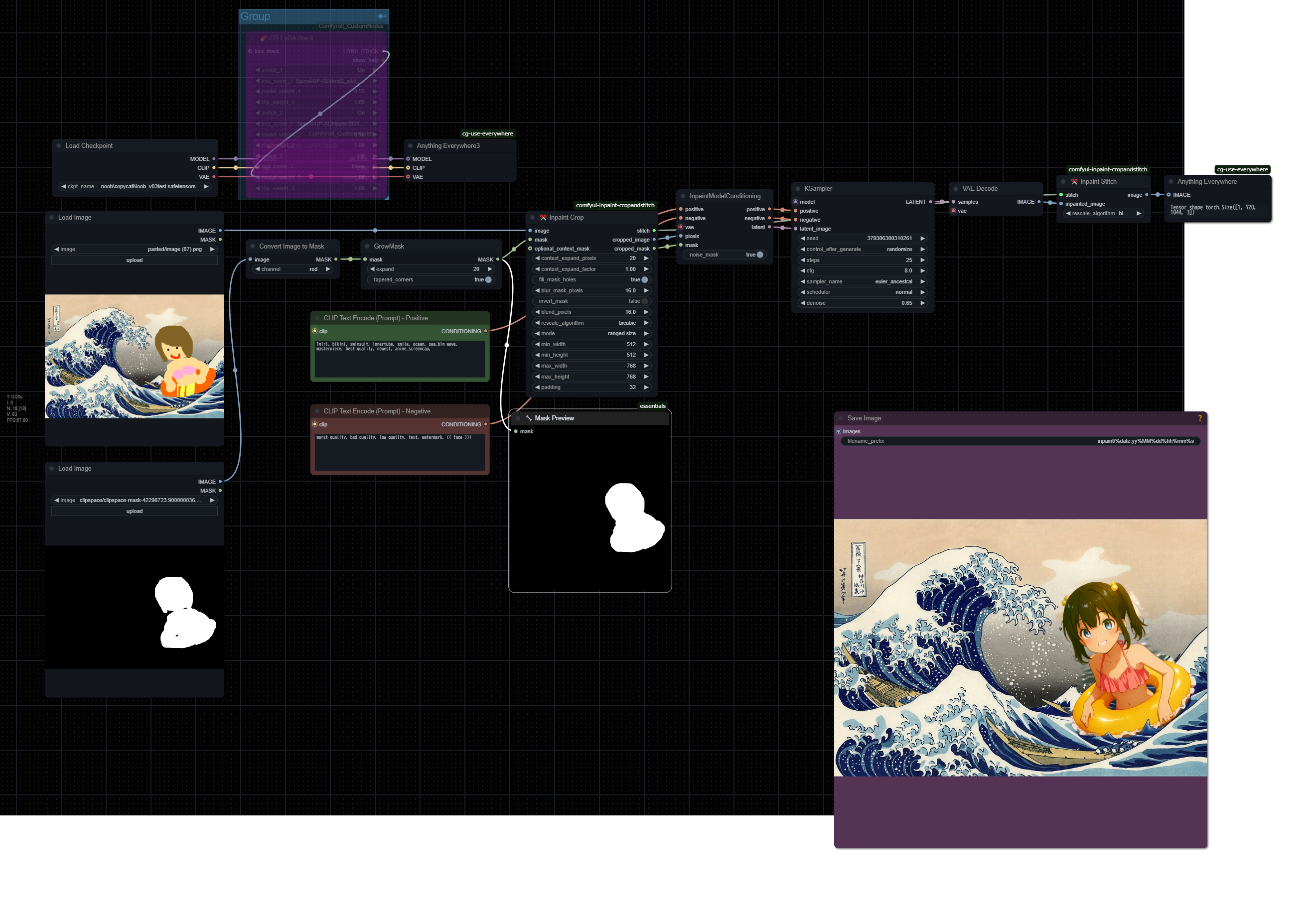Click the wave sketch preview in Load Image

[x=135, y=357]
